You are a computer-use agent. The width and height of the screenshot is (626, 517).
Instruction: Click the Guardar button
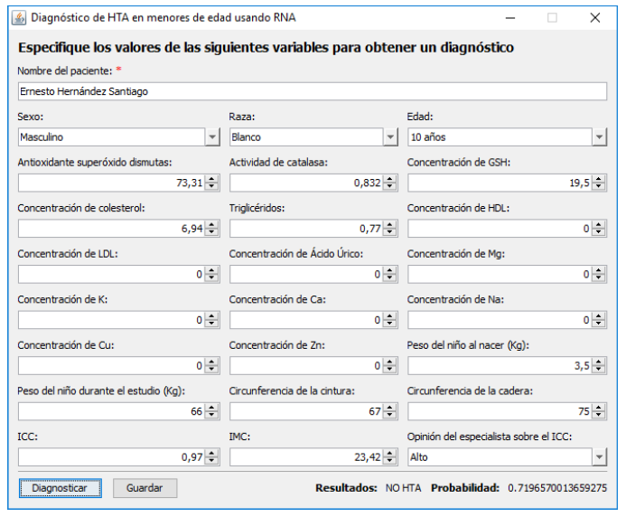coord(145,488)
